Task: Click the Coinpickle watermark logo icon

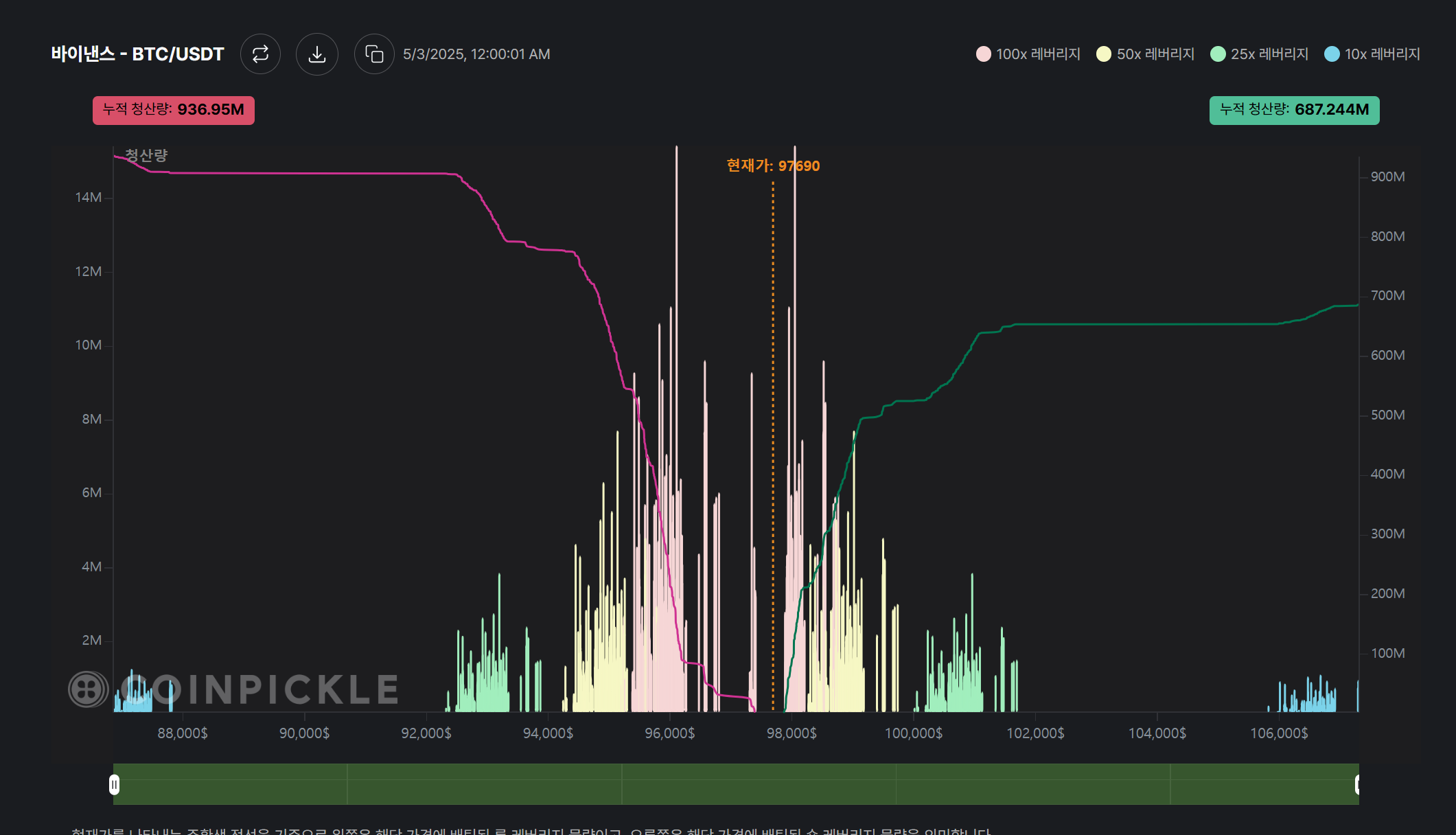Action: click(88, 689)
